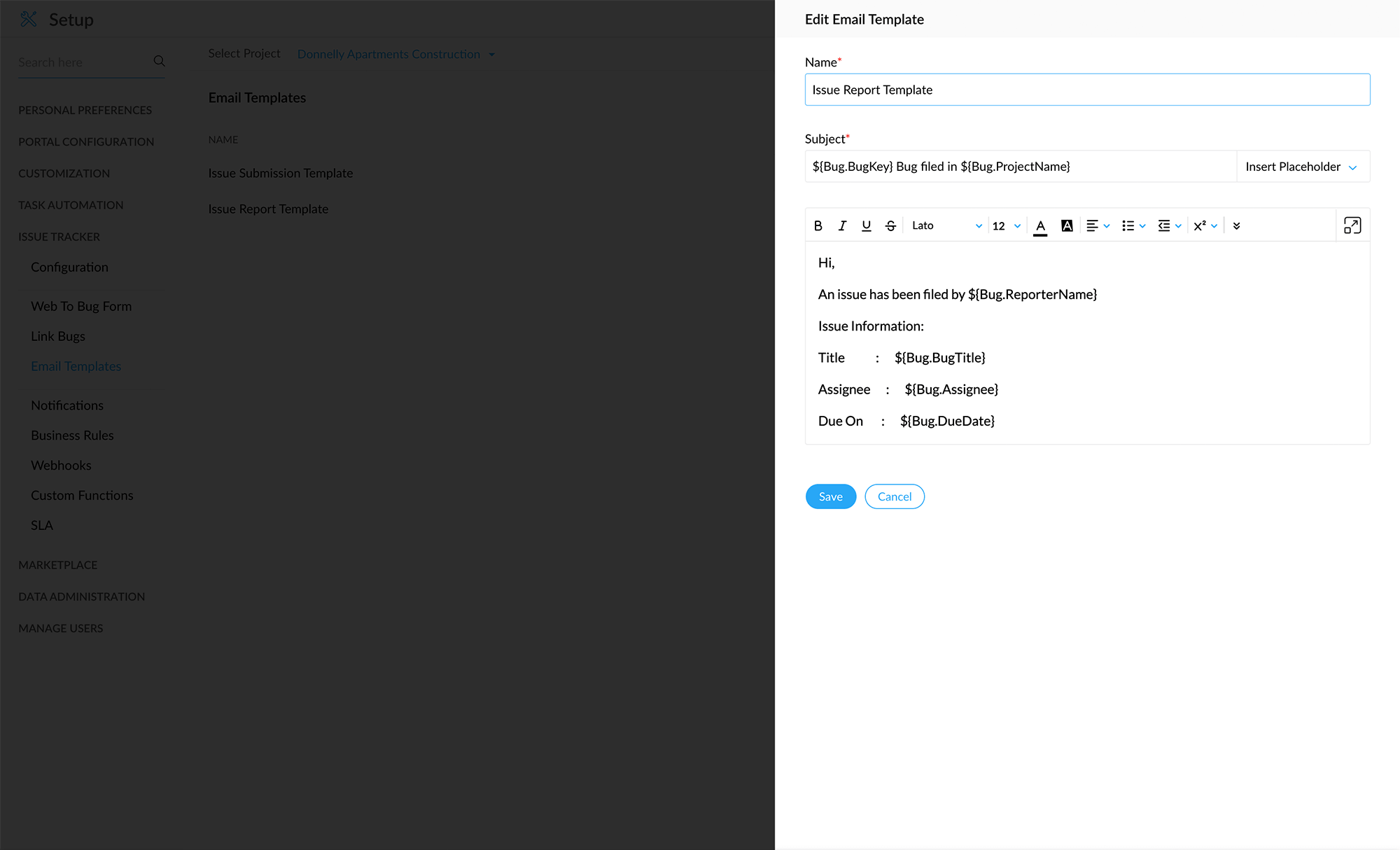Click the Subject input field
The height and width of the screenshot is (850, 1400).
point(1020,167)
